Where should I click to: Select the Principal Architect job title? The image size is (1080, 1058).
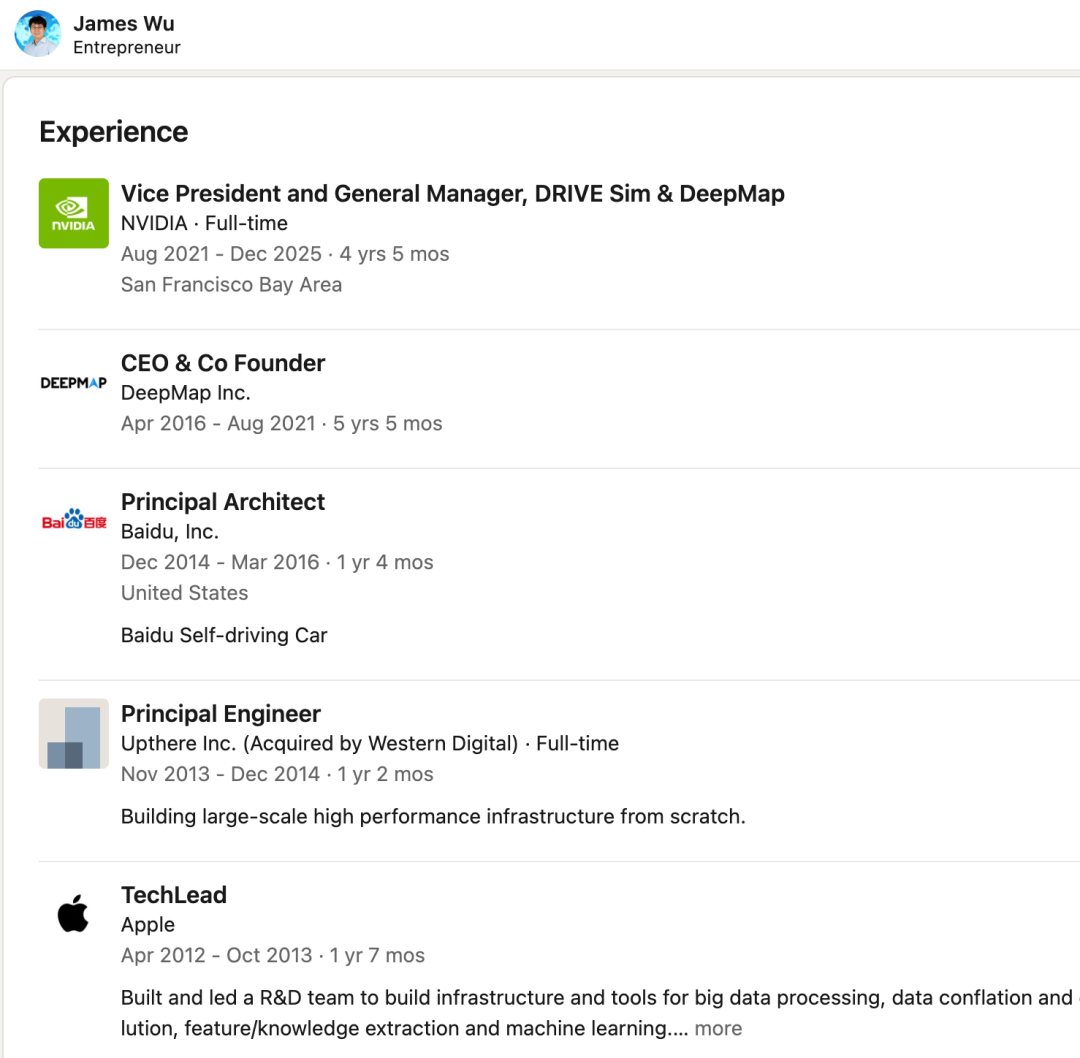point(223,502)
